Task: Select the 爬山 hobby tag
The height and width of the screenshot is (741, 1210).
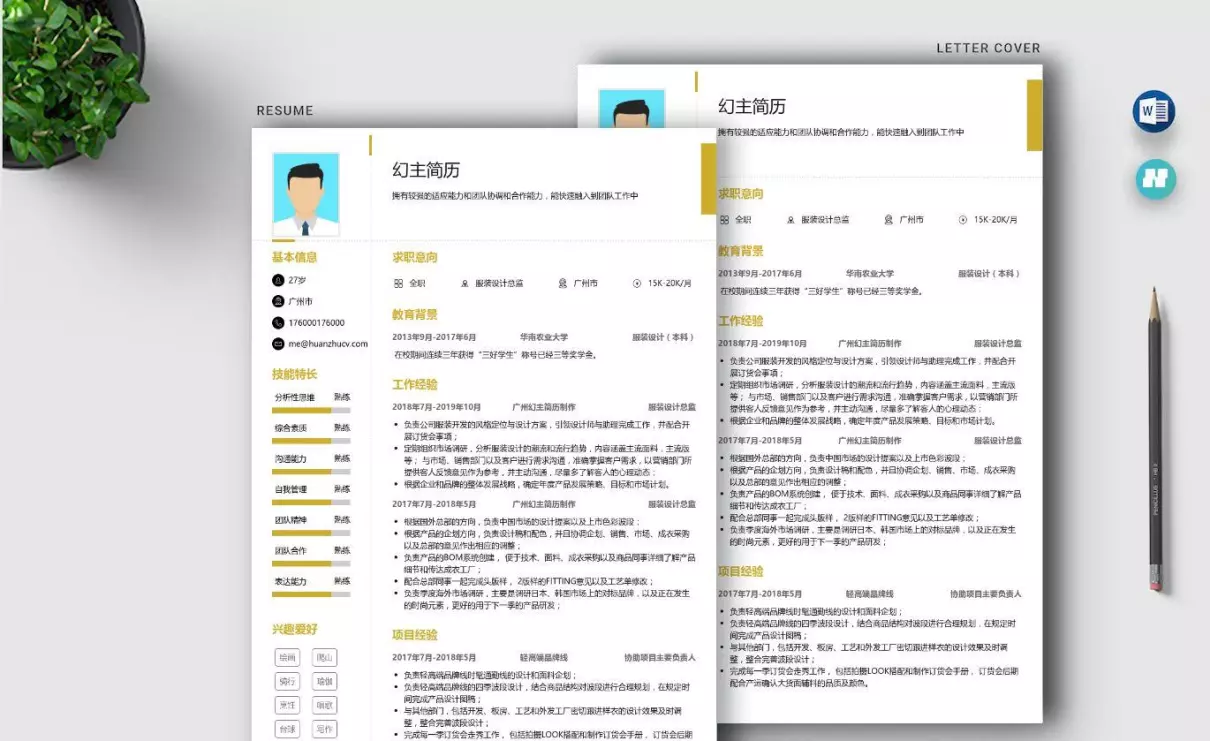Action: coord(324,657)
